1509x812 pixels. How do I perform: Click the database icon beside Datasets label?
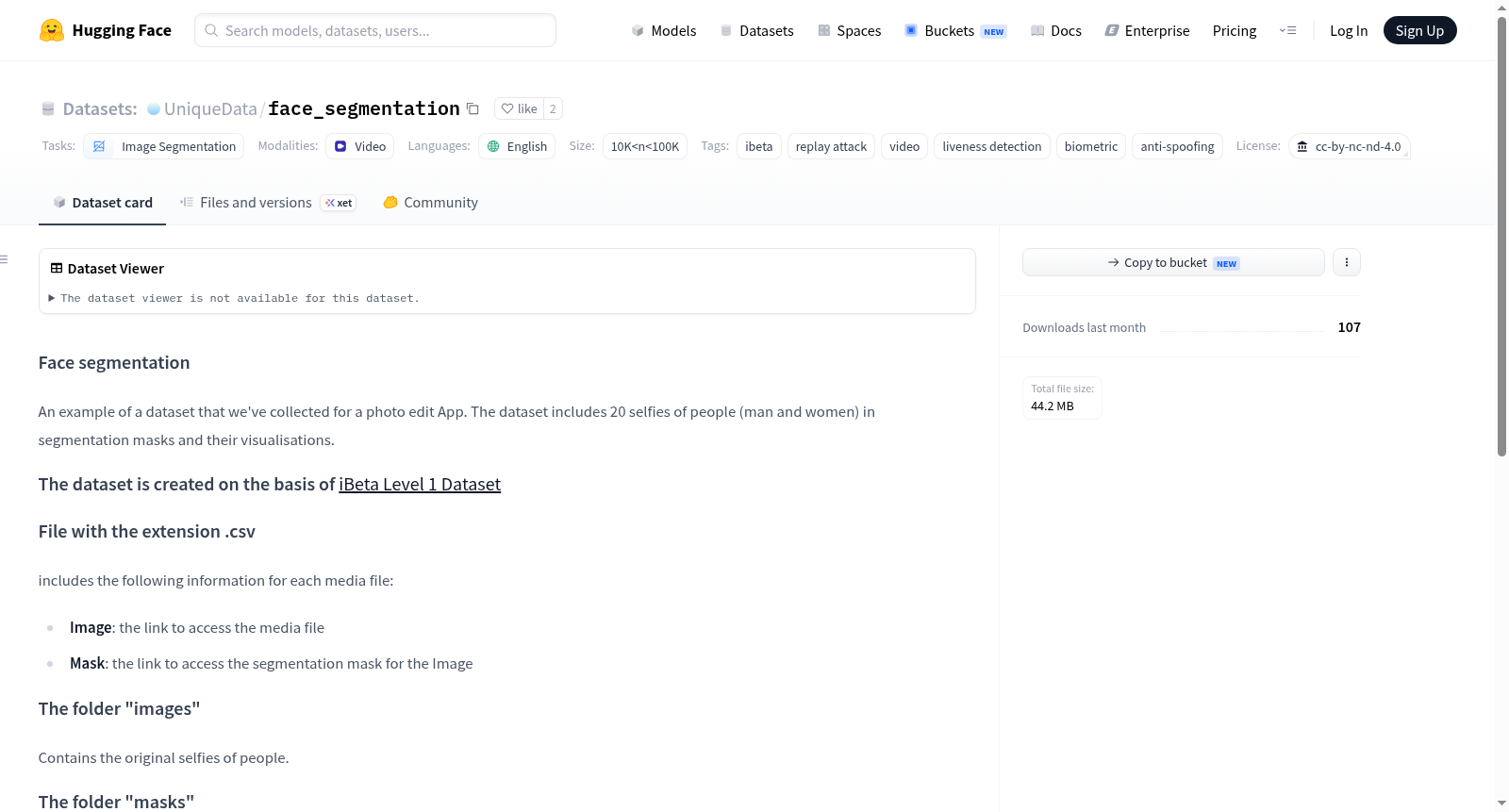pyautogui.click(x=48, y=109)
